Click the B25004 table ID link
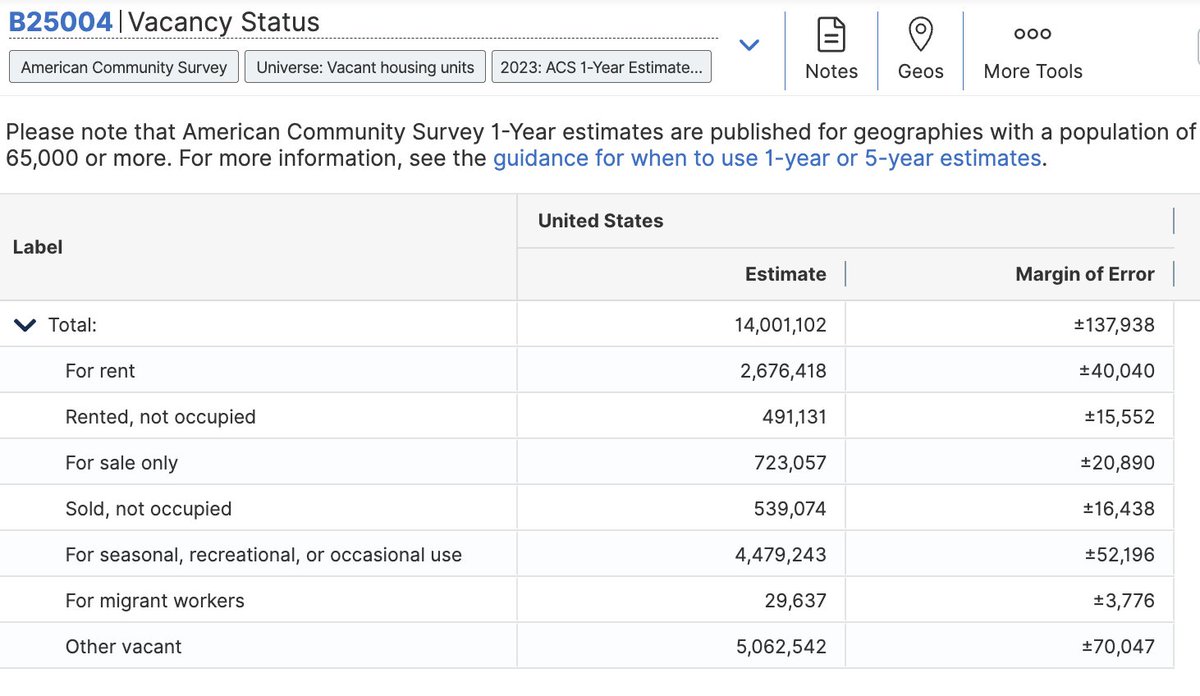Screen dimensions: 1200x696 (x=60, y=22)
